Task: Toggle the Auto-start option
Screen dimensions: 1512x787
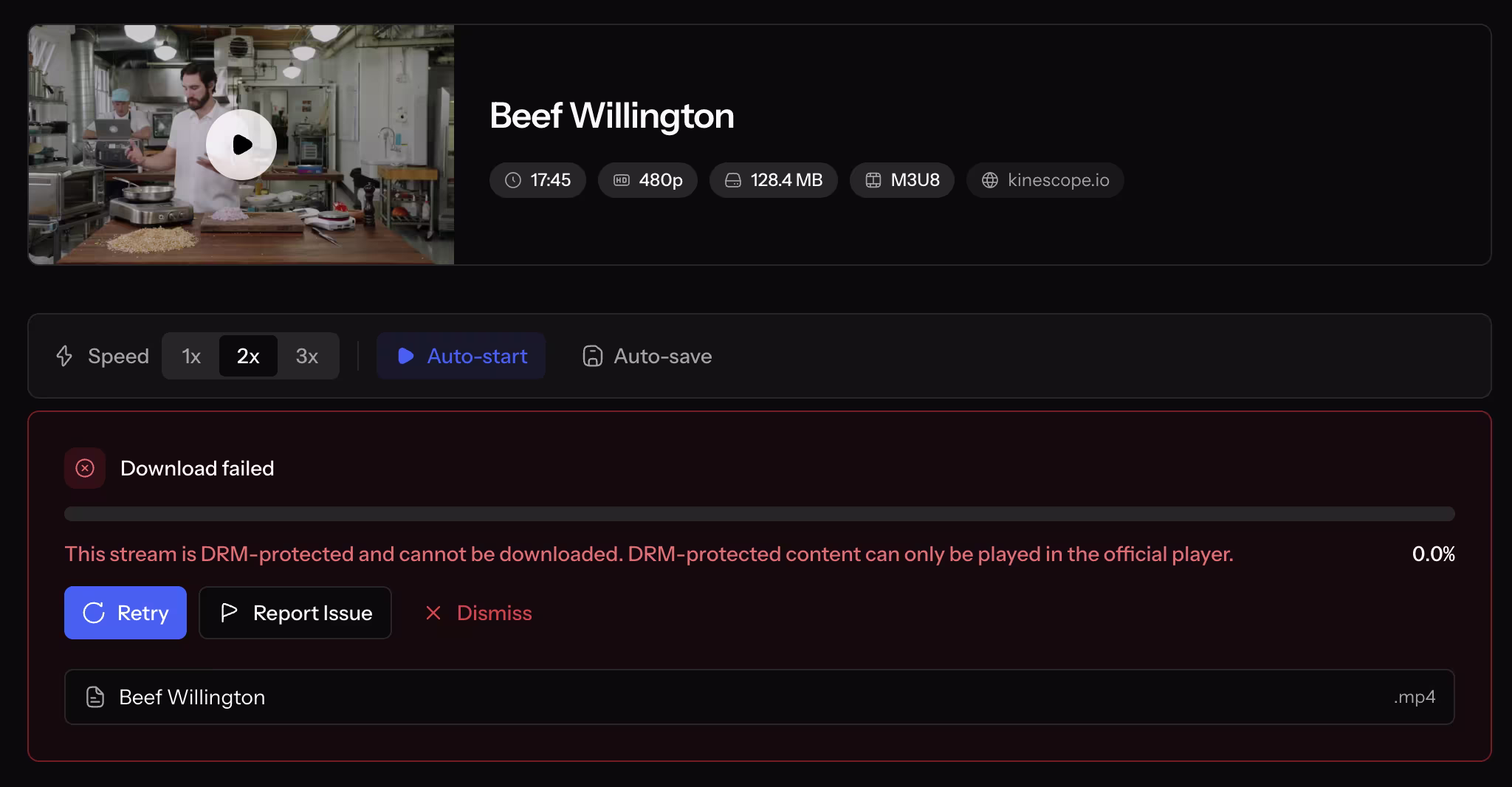Action: [461, 356]
